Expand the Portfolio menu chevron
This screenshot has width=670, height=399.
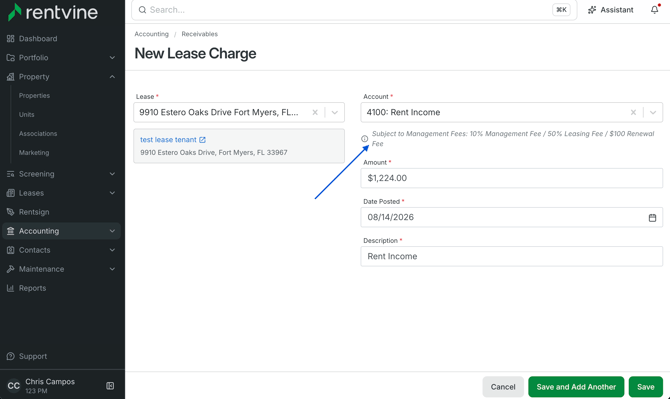click(x=112, y=58)
